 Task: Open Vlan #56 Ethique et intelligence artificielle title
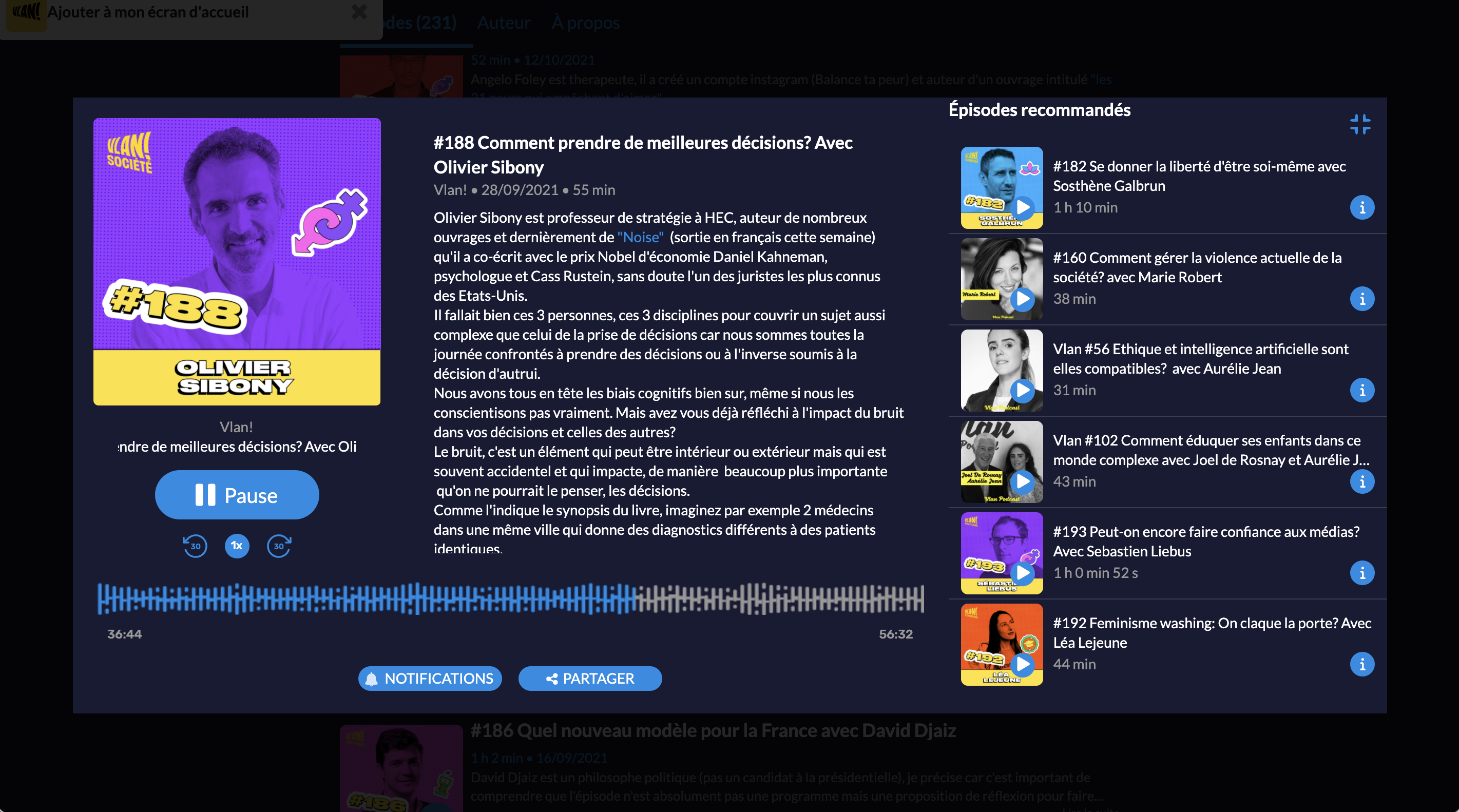click(1200, 358)
